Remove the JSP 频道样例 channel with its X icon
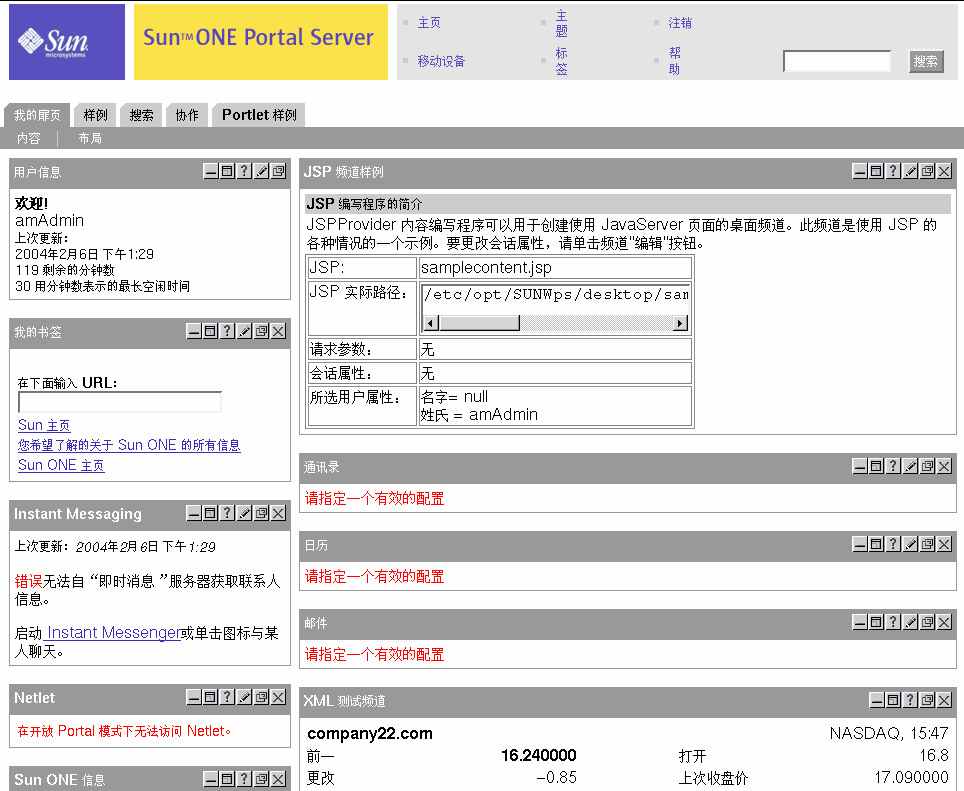Viewport: 964px width, 791px height. [945, 171]
